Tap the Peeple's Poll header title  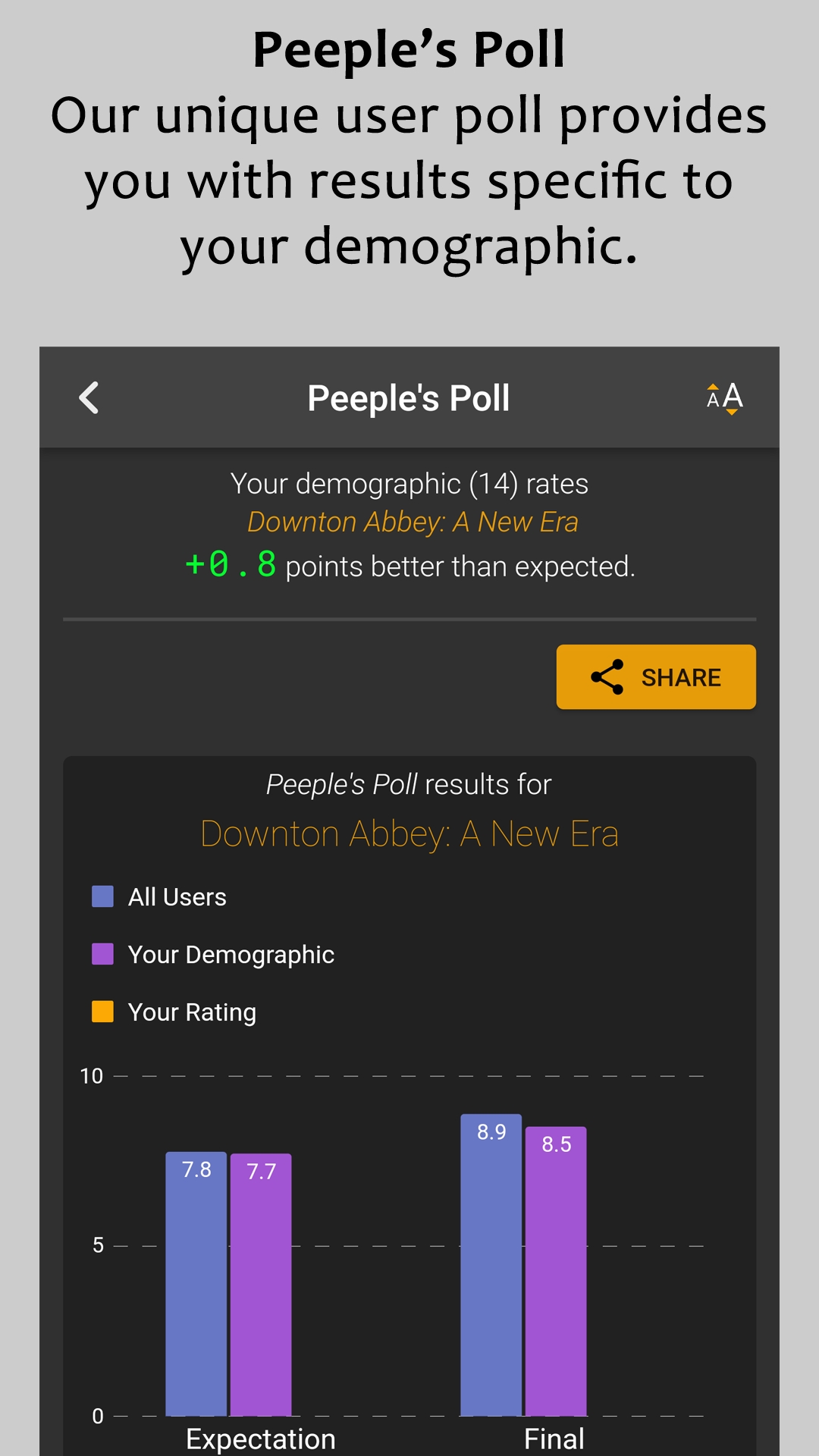tap(409, 398)
